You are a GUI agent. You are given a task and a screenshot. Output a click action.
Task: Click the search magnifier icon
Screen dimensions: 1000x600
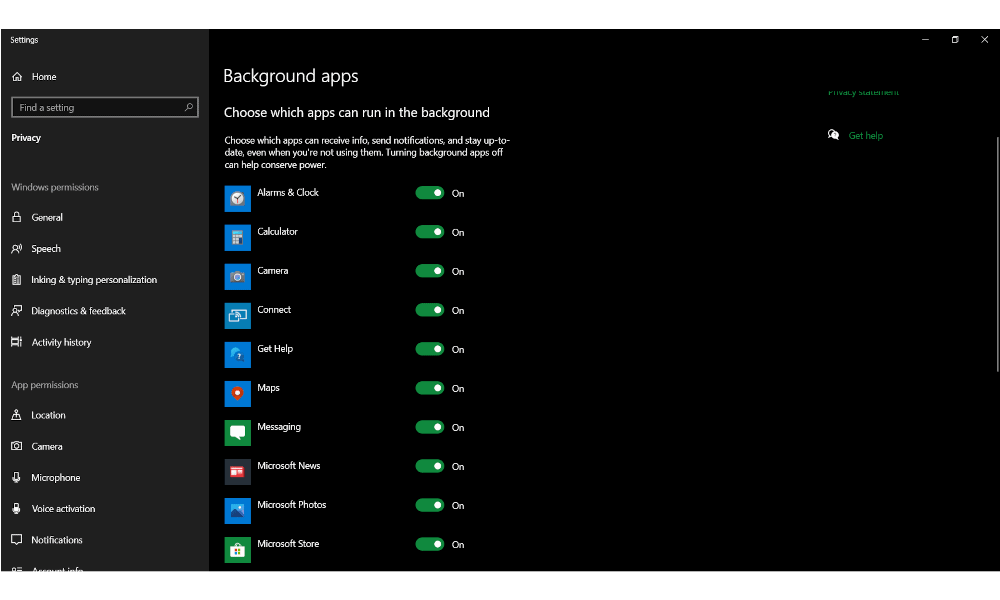(189, 107)
